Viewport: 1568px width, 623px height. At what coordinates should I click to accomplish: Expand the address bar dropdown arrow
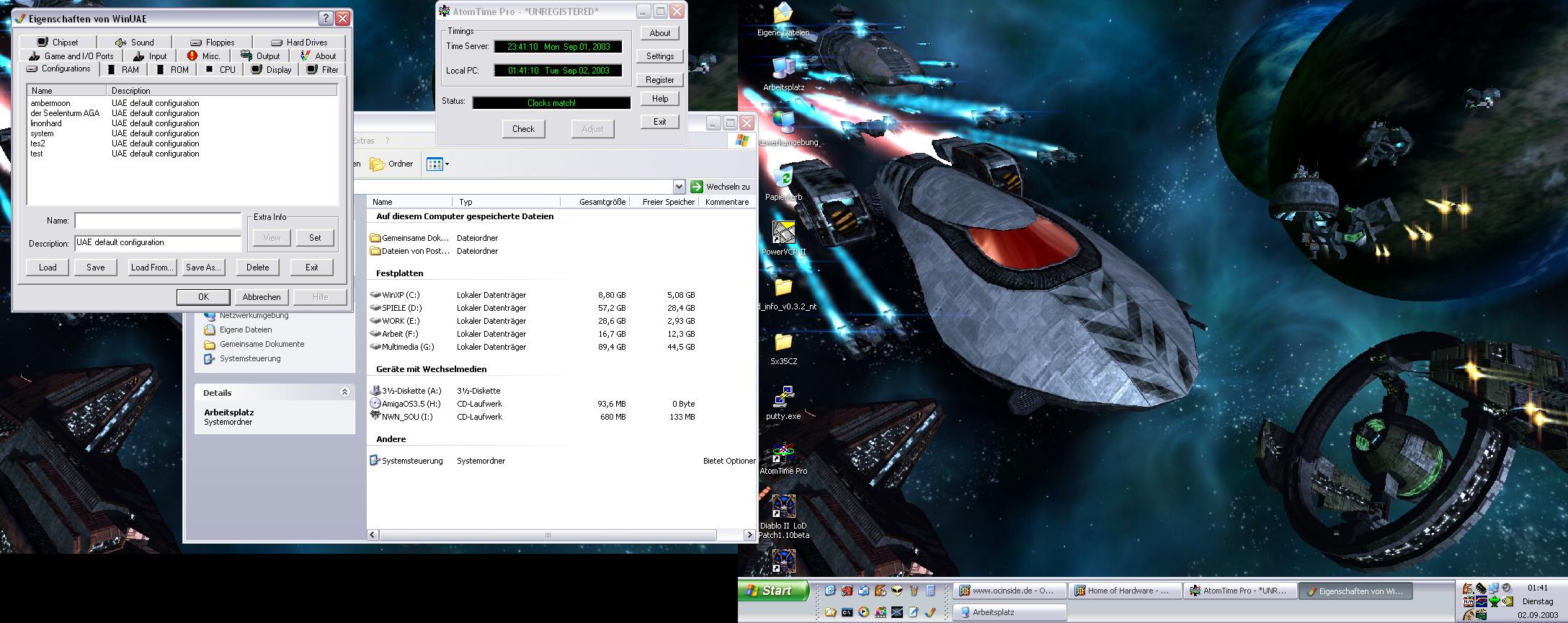pyautogui.click(x=678, y=187)
